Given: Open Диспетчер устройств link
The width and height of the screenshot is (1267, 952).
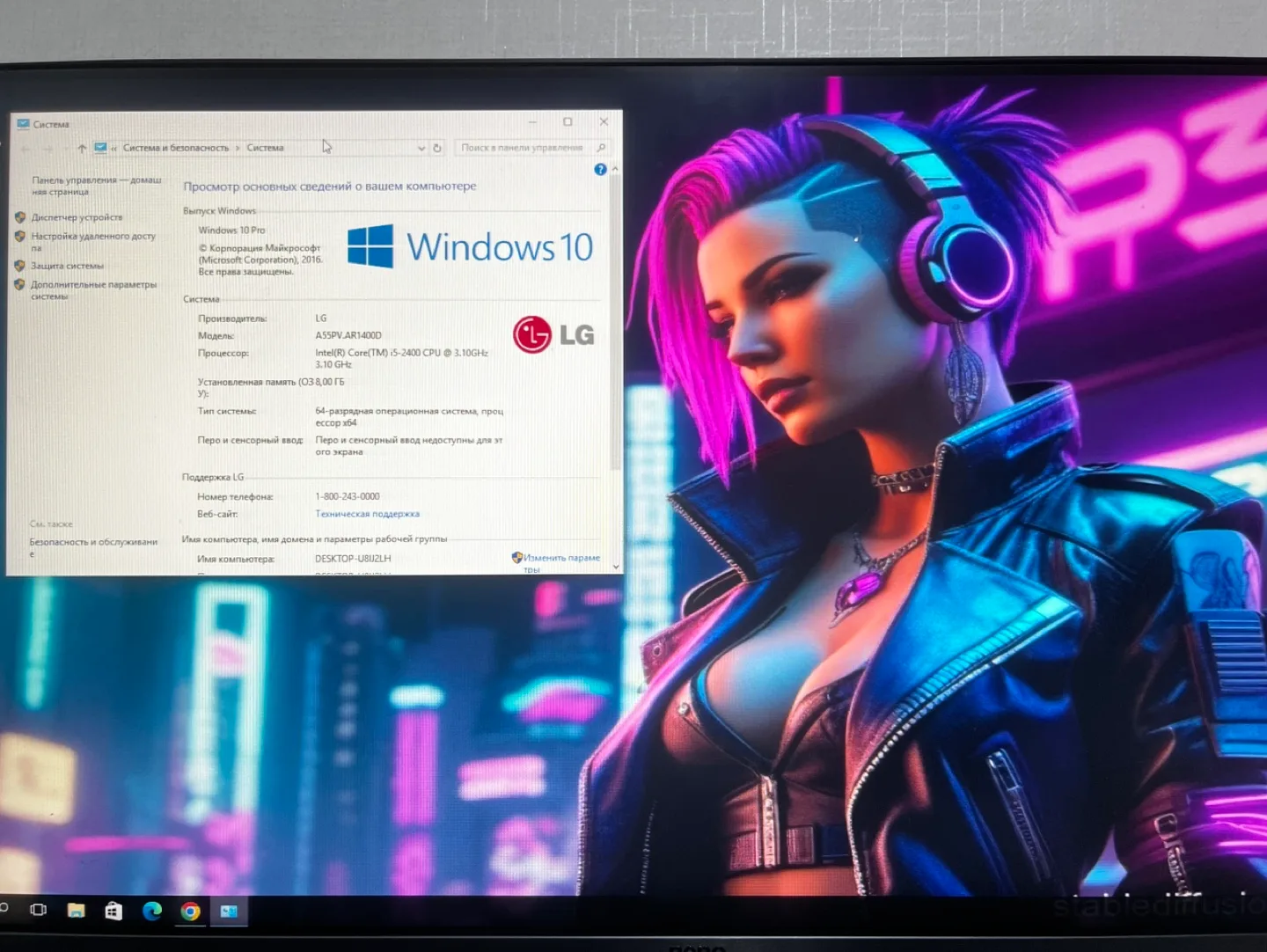Looking at the screenshot, I should 77,217.
